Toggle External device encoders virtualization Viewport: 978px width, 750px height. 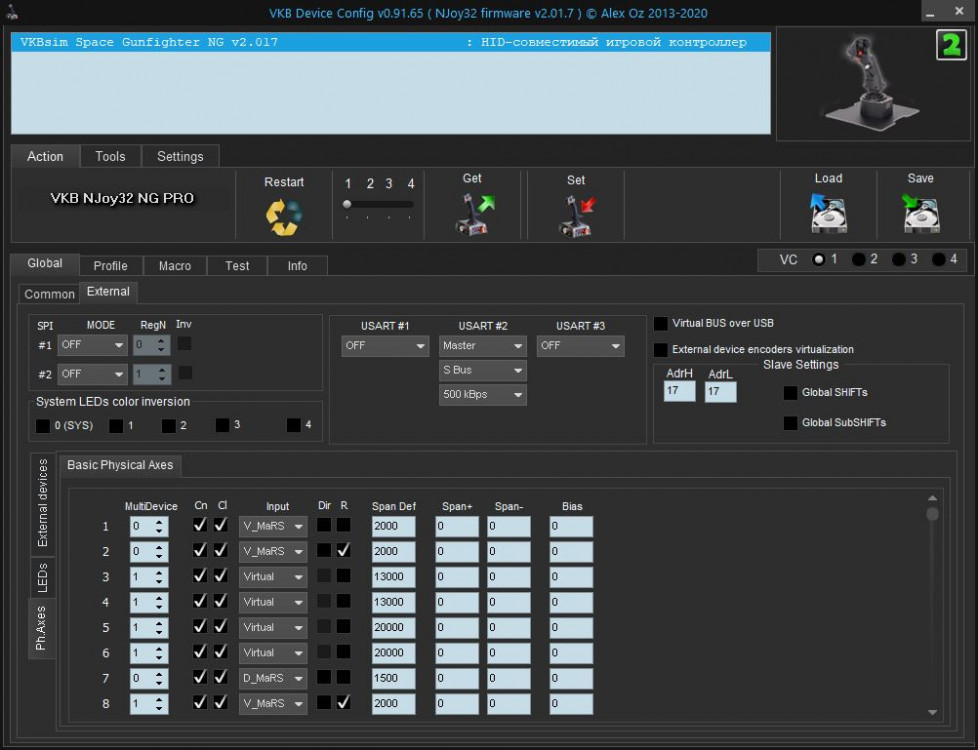(661, 350)
